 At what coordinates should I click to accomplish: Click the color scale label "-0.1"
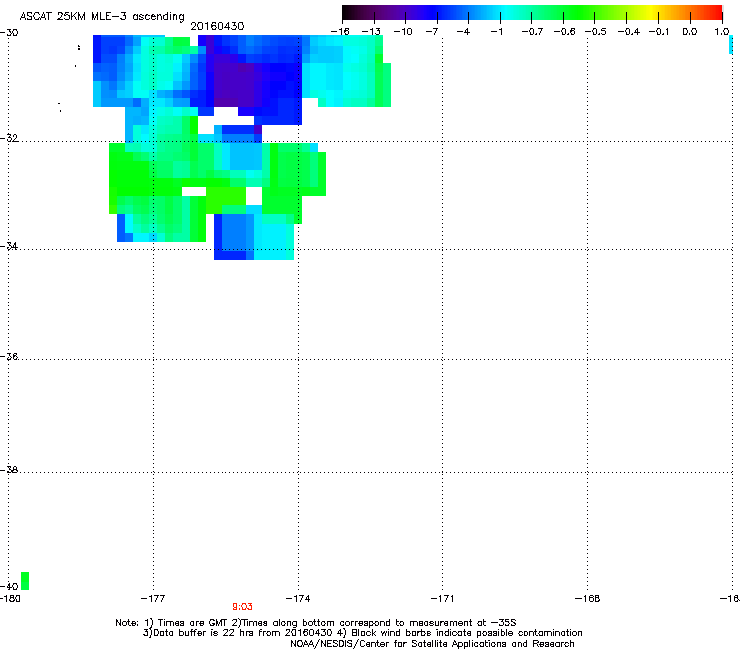pyautogui.click(x=659, y=32)
